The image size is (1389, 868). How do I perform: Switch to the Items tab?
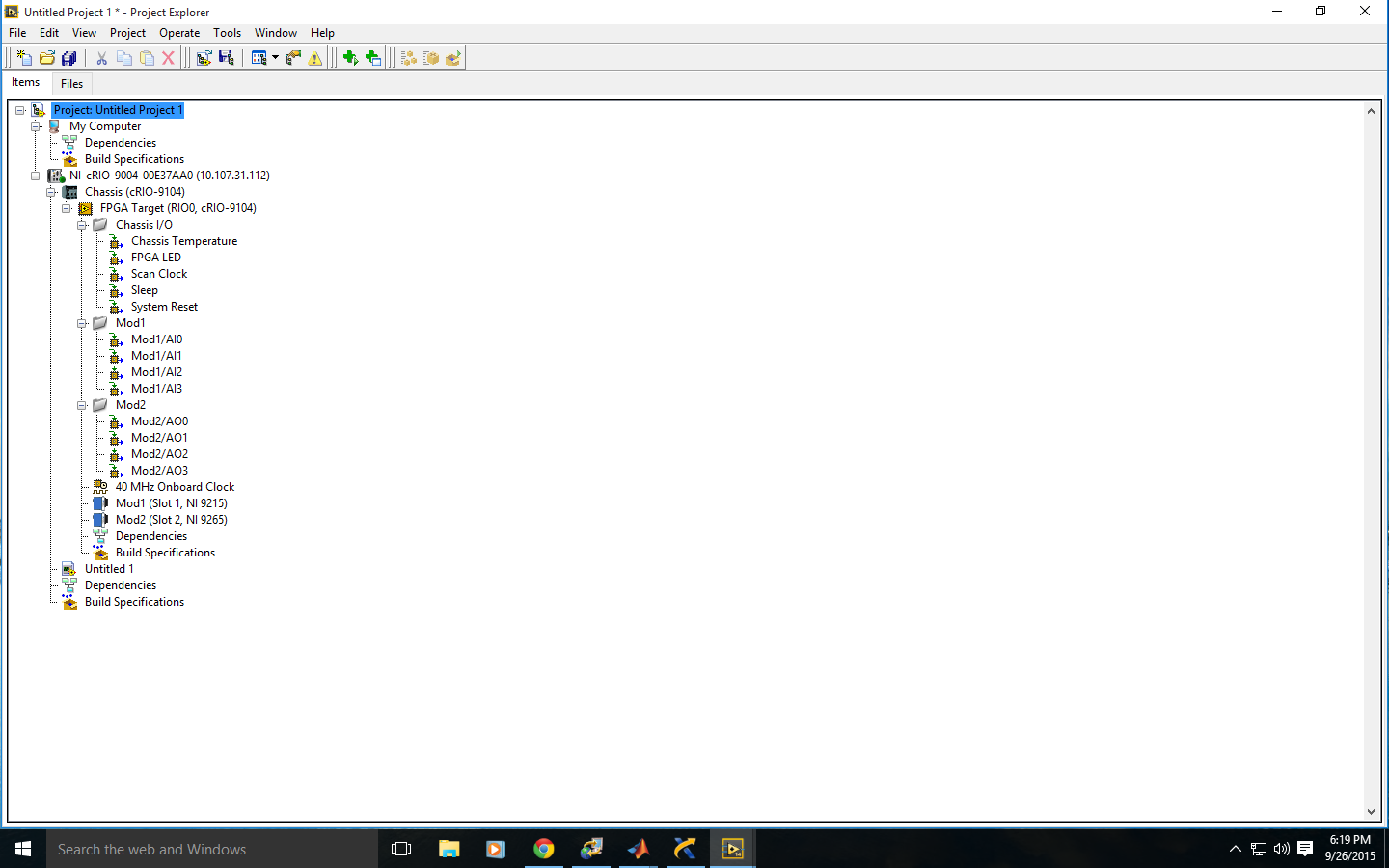click(x=25, y=83)
